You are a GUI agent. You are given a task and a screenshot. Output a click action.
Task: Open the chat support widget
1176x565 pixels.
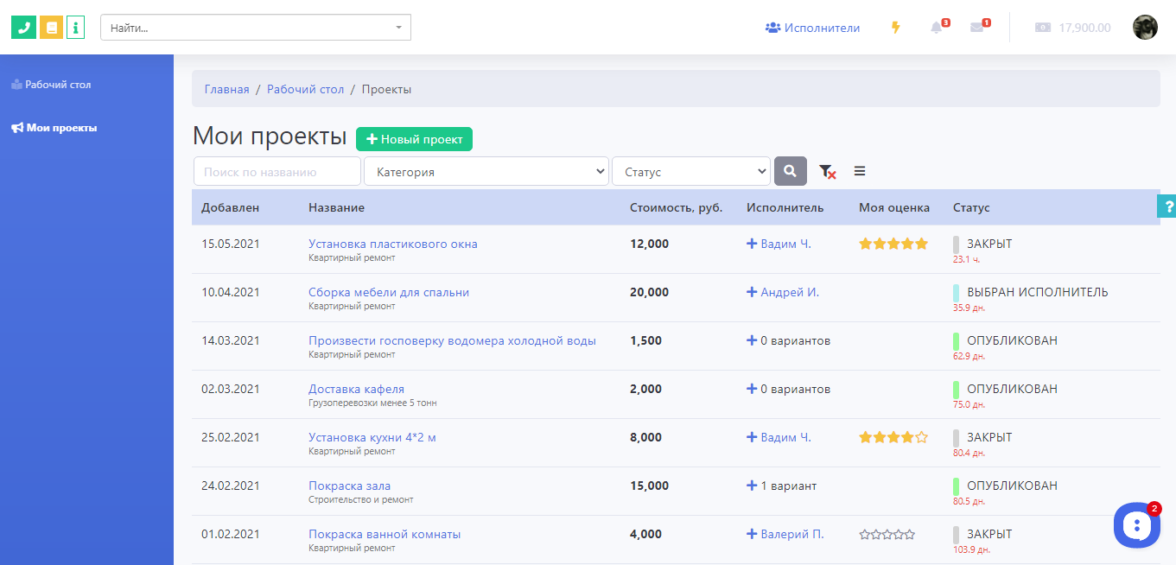click(x=1136, y=525)
